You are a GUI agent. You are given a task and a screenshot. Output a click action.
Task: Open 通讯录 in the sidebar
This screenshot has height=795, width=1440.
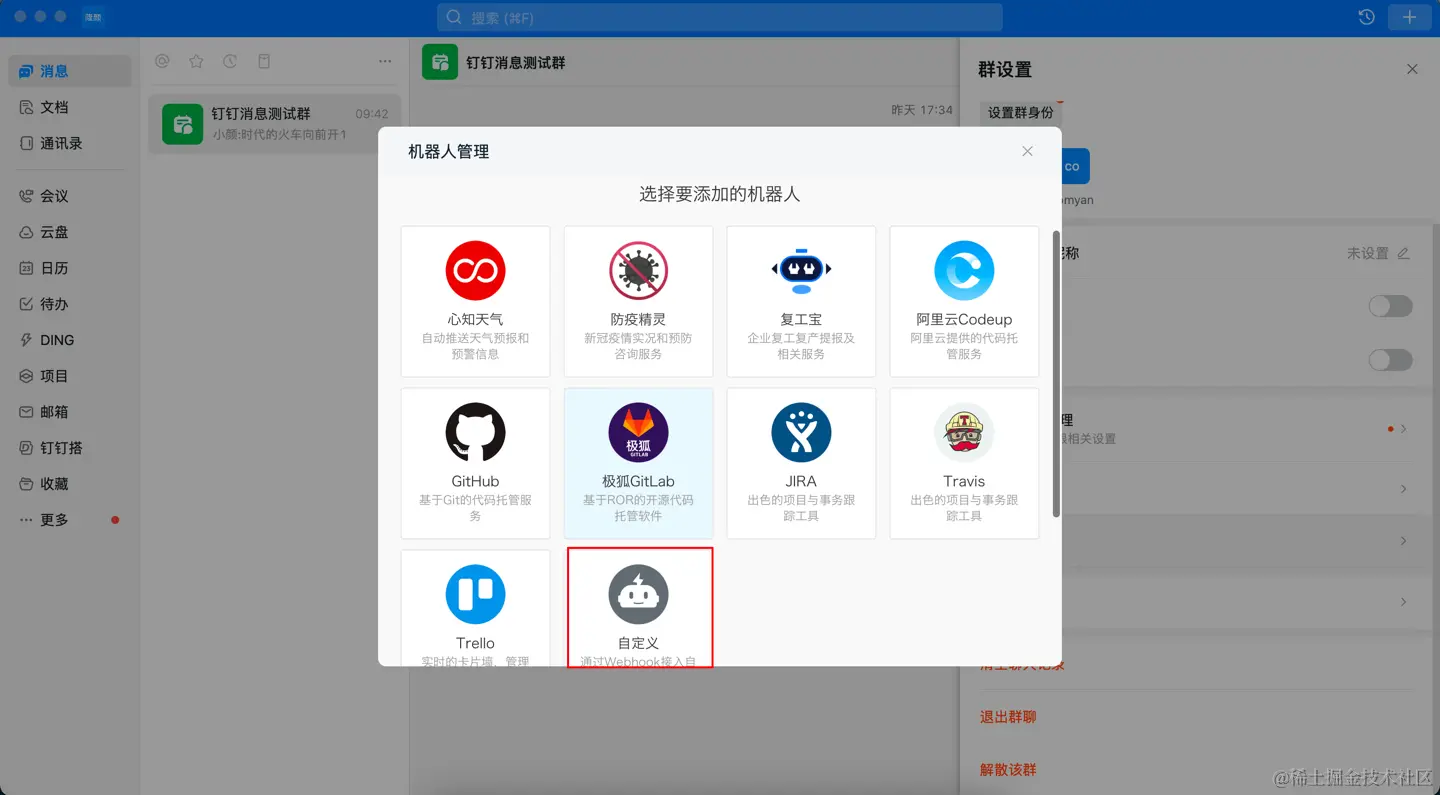[70, 143]
